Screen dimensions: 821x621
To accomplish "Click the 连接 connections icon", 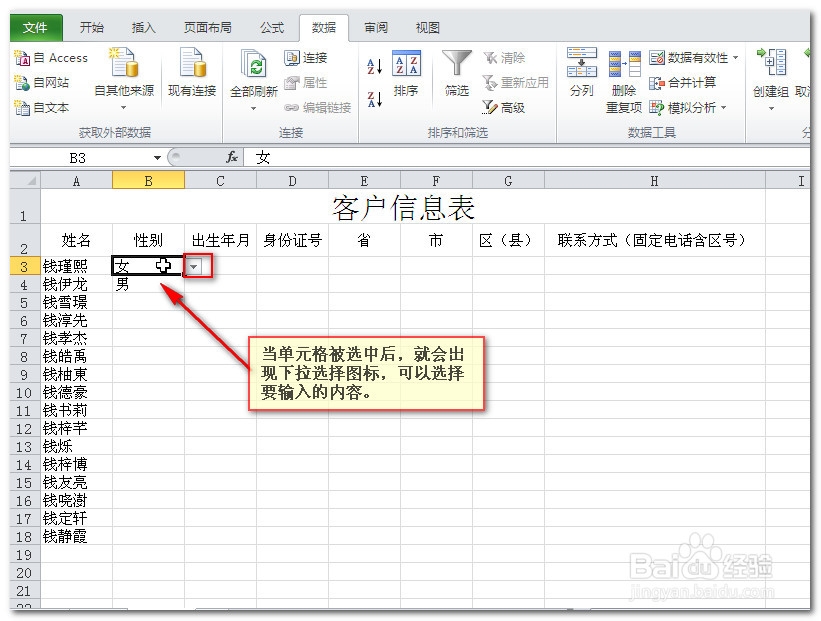I will (292, 58).
